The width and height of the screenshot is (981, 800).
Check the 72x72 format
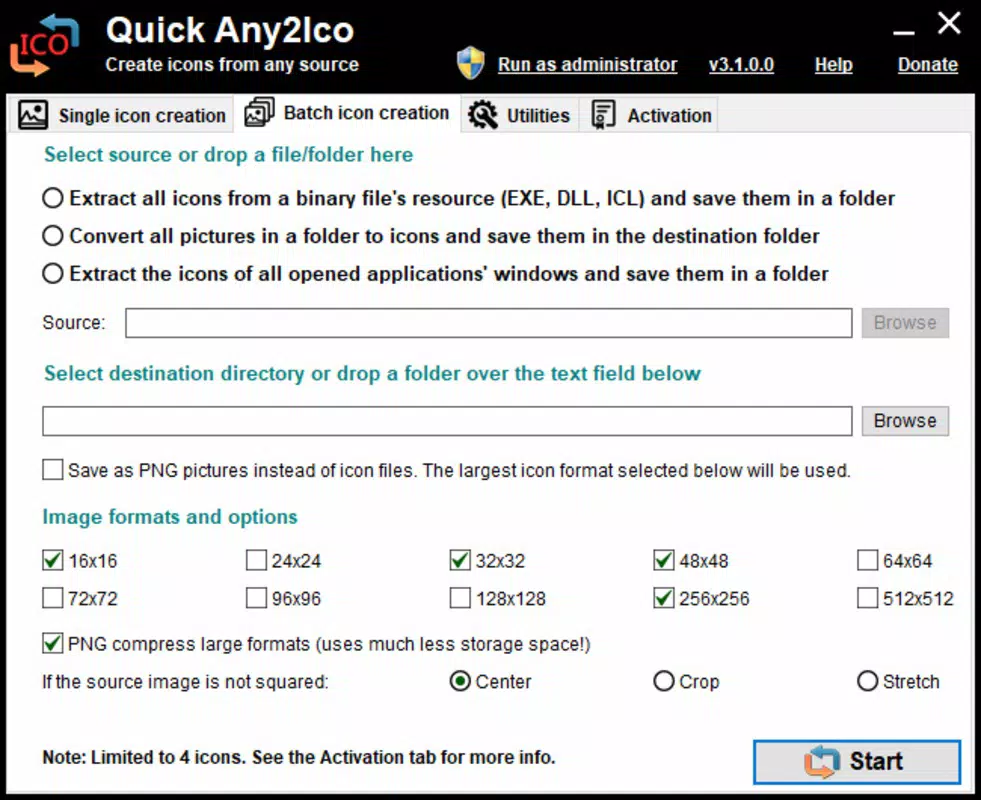pos(53,598)
